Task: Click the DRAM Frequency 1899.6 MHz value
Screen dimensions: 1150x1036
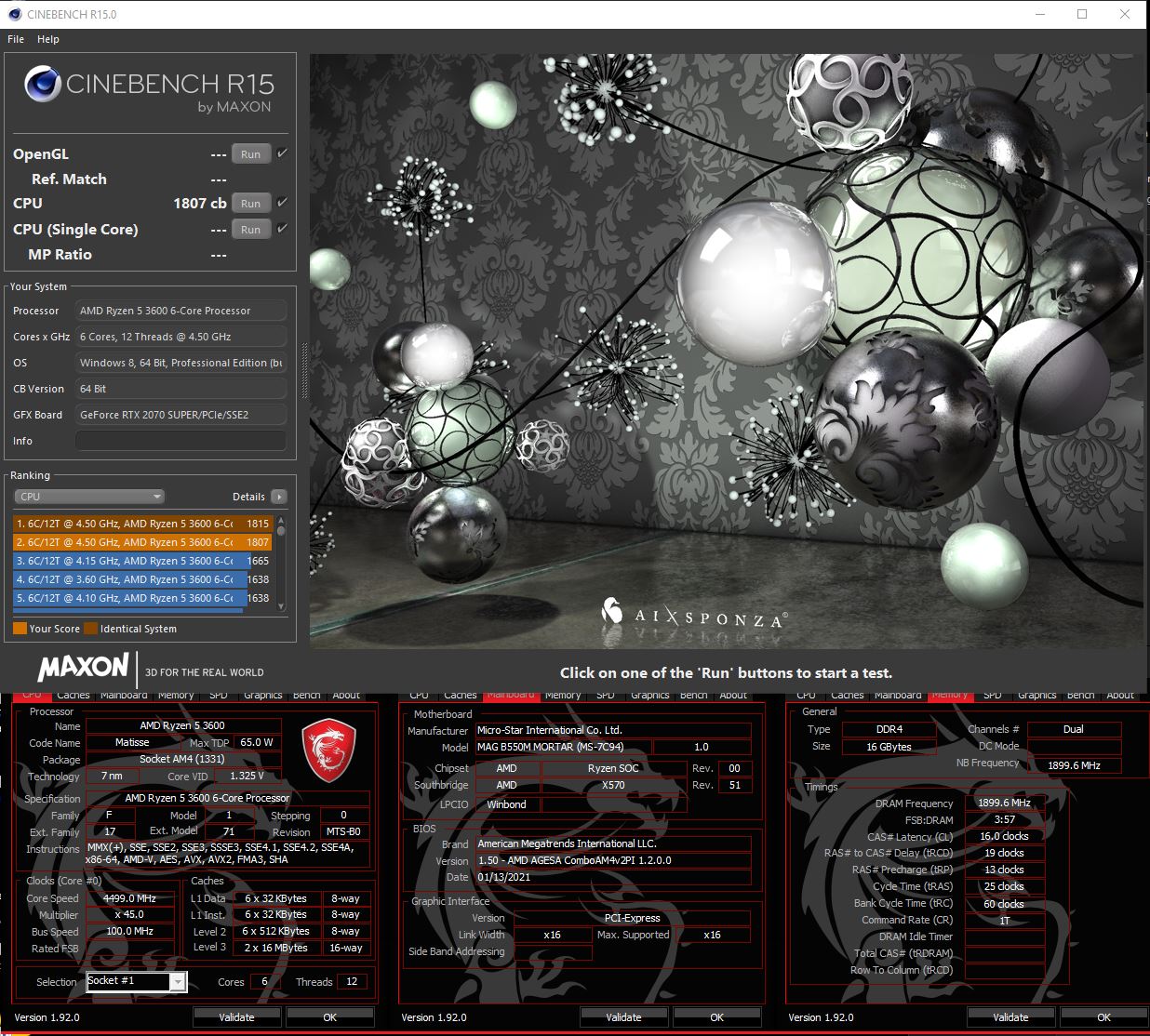Action: tap(1004, 803)
